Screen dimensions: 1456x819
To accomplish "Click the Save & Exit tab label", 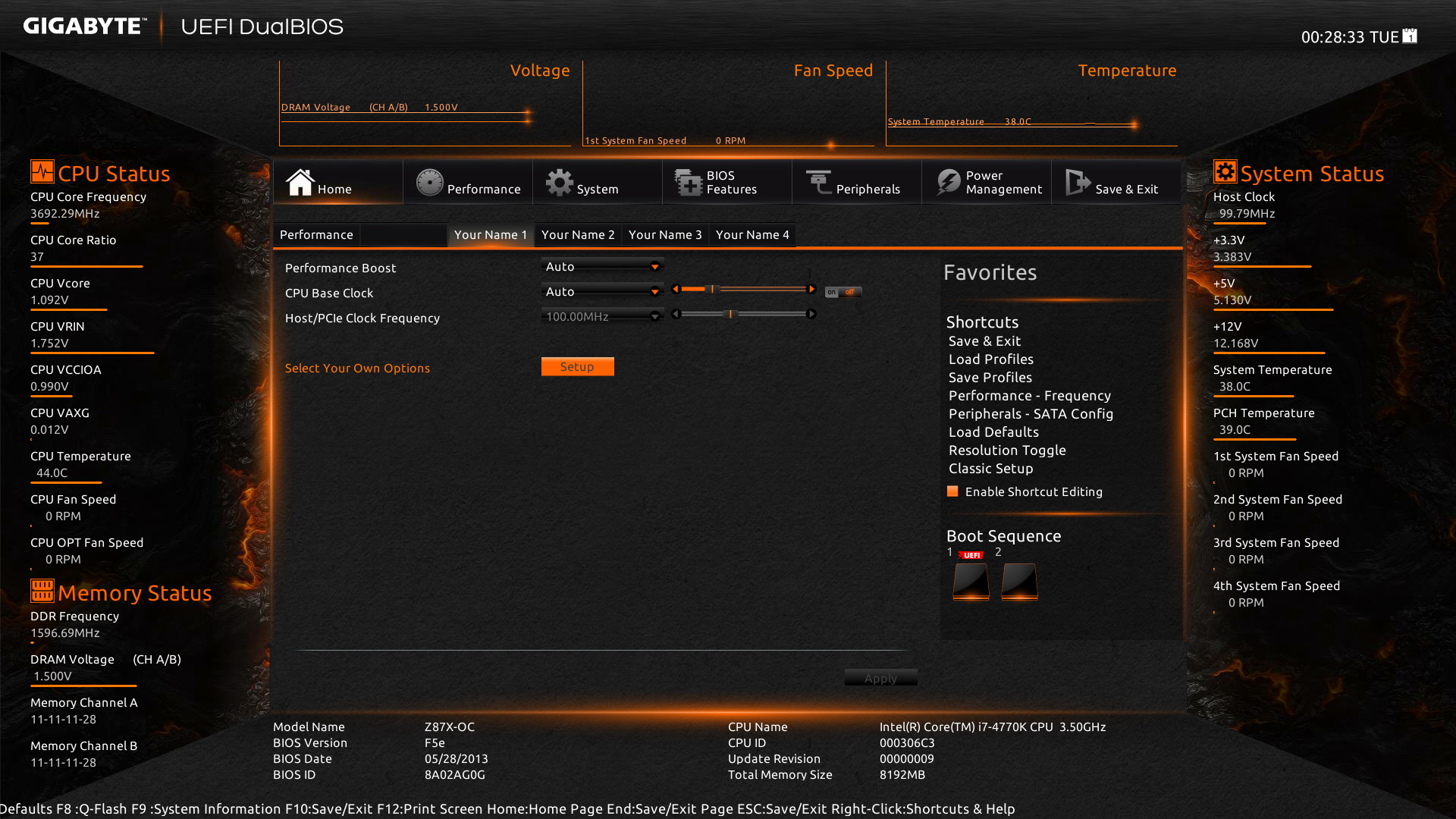I will point(1126,190).
